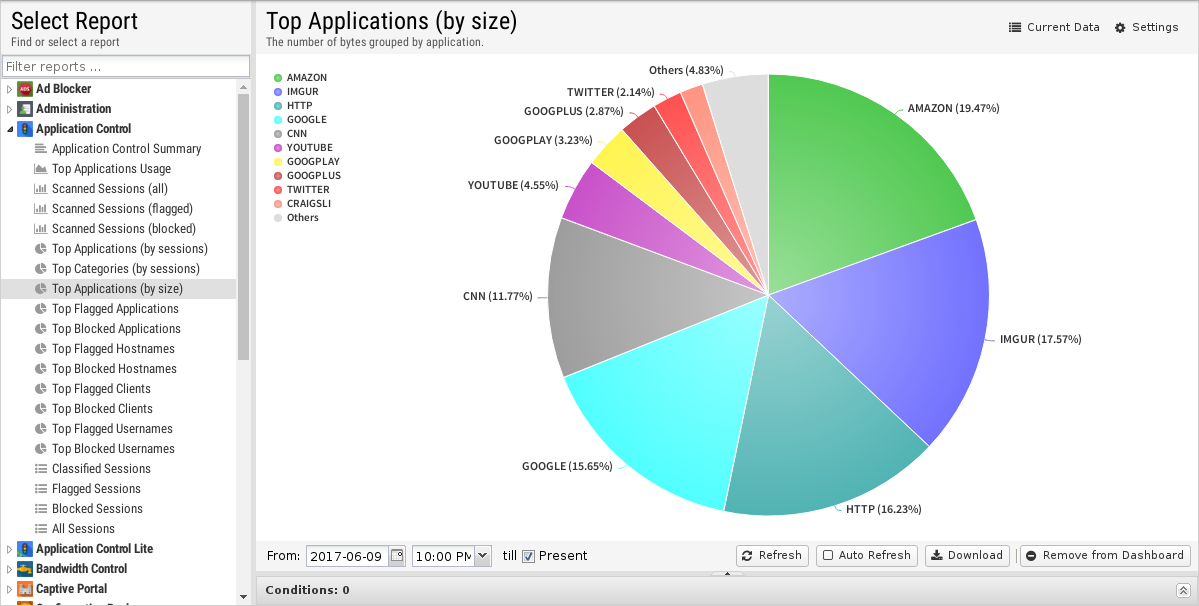This screenshot has width=1199, height=606.
Task: Toggle the GOOGPLAY legend color dot
Action: (x=278, y=162)
